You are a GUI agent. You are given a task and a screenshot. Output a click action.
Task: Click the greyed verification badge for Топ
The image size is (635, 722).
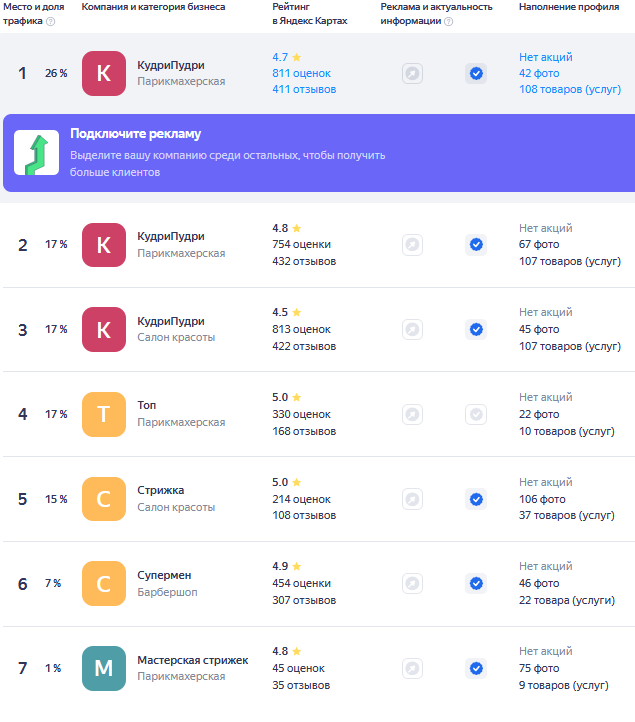[476, 414]
